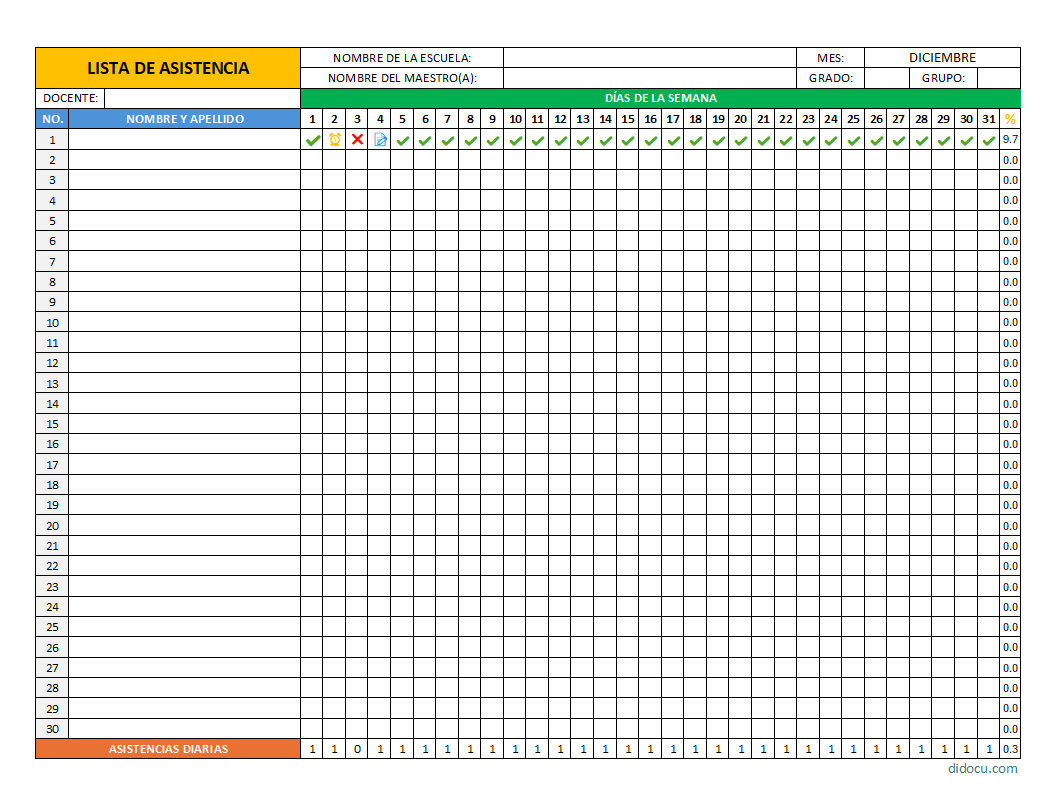This screenshot has width=1049, height=810.
Task: Click the DÍAS DE LA SEMANA header
Action: [660, 98]
